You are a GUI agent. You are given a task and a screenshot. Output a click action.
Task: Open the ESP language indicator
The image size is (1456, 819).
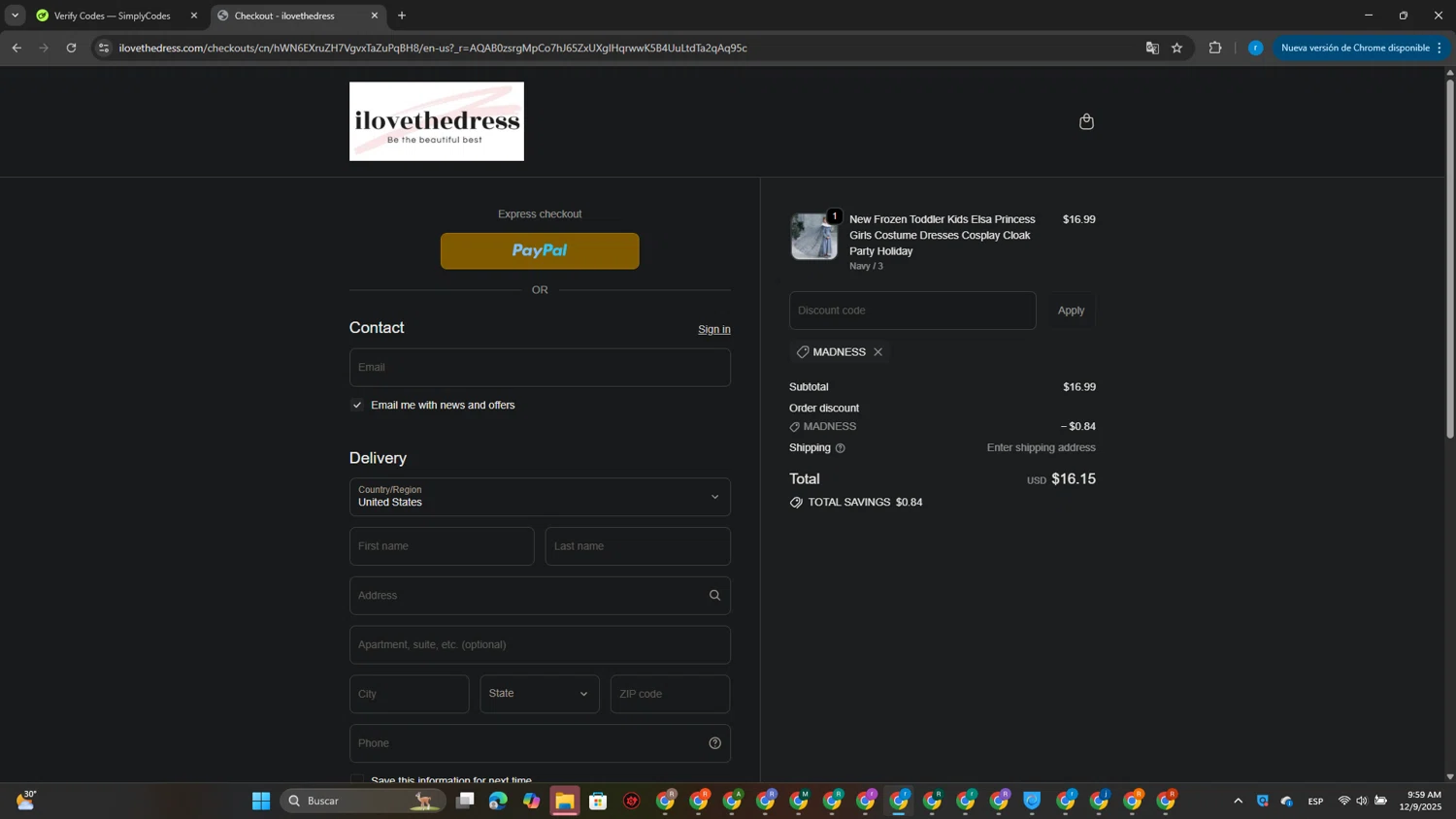coord(1315,801)
